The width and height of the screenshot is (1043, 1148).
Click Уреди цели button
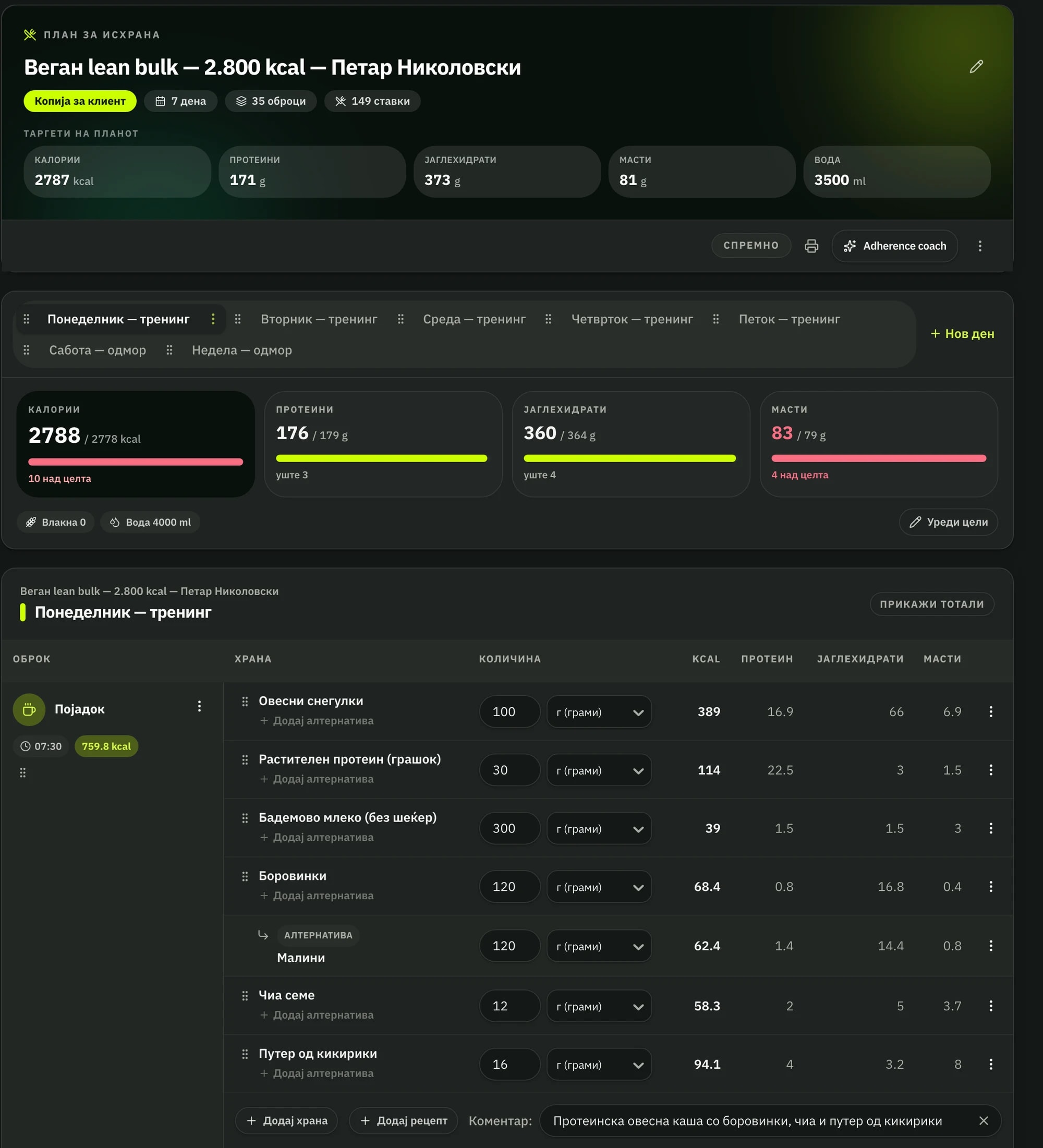(949, 522)
